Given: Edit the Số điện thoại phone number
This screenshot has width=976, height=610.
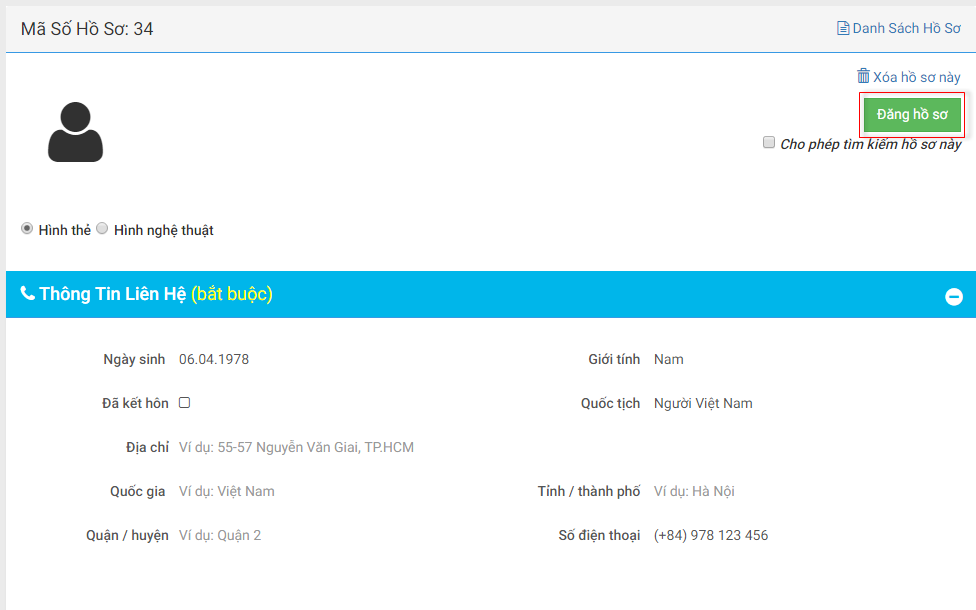Looking at the screenshot, I should pyautogui.click(x=711, y=535).
